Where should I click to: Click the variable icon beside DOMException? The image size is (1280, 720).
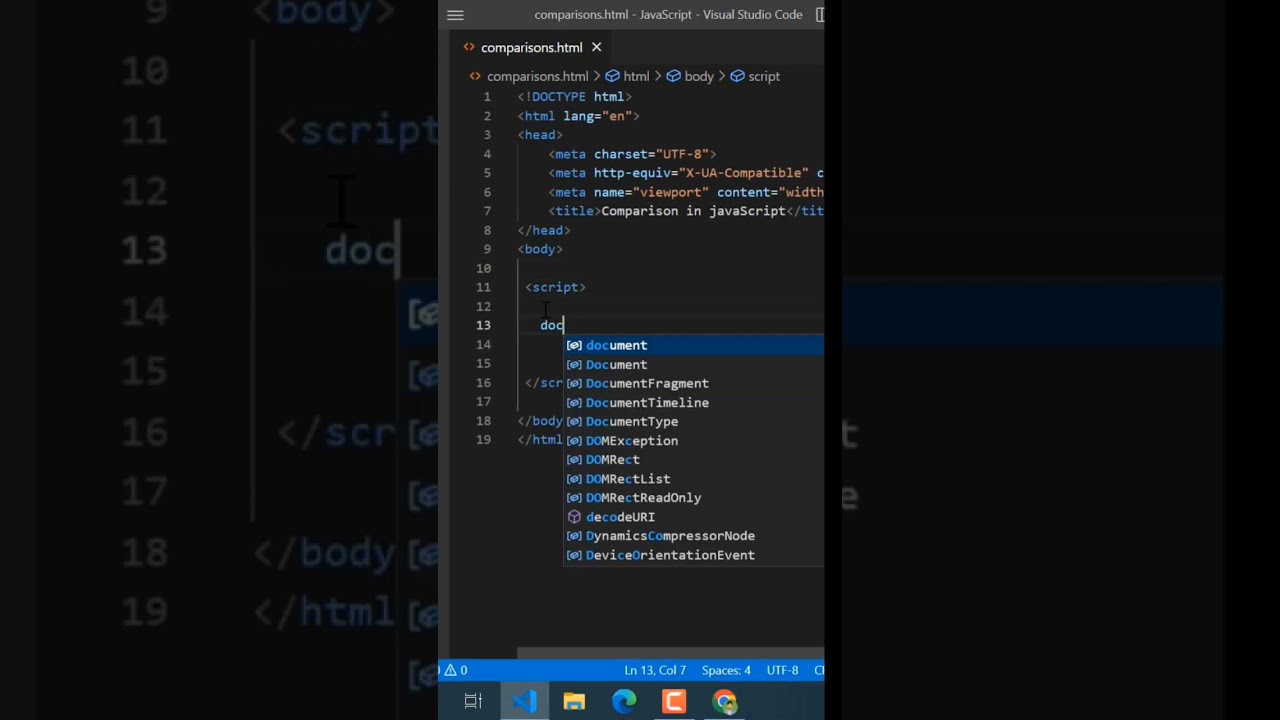pyautogui.click(x=574, y=440)
